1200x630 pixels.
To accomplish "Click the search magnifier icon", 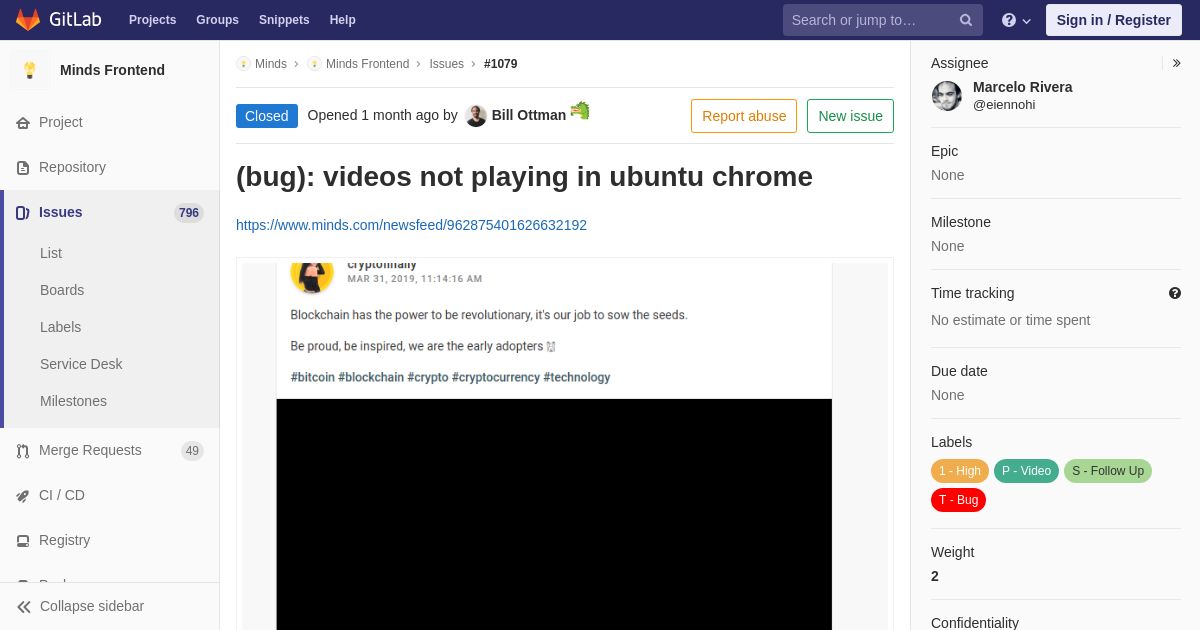I will [x=966, y=20].
